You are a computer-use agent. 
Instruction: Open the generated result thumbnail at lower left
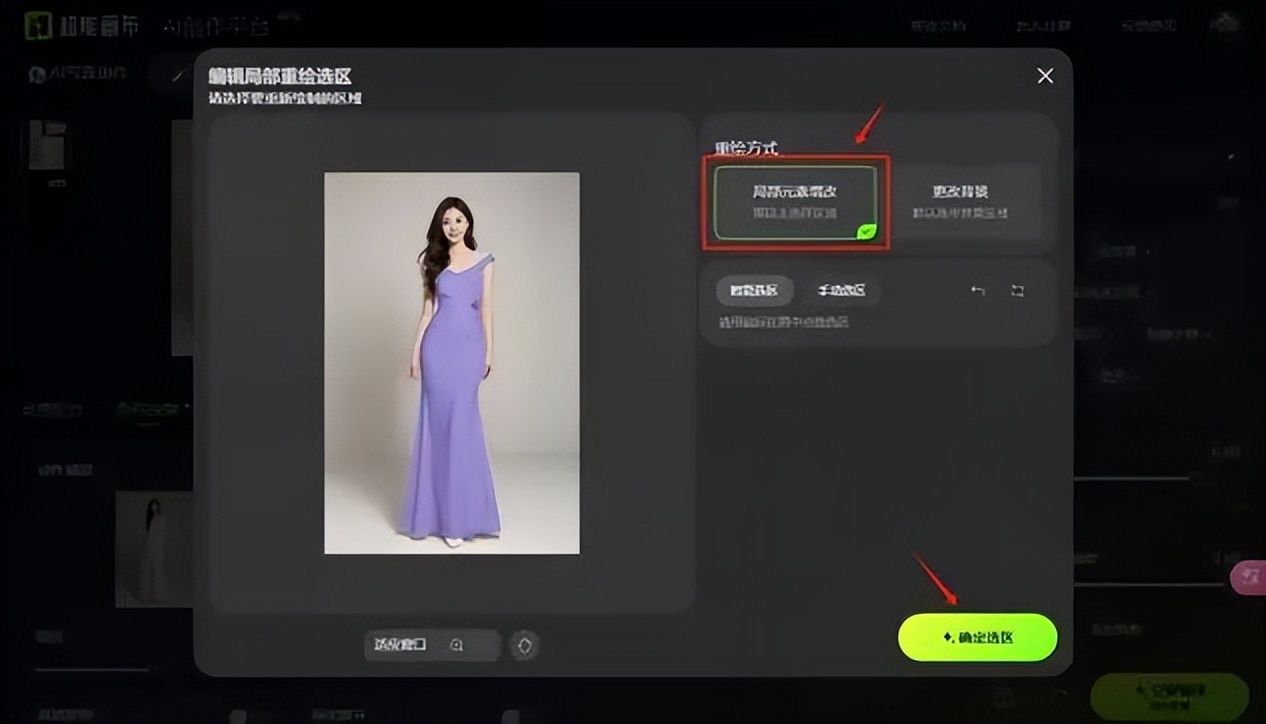pyautogui.click(x=153, y=548)
